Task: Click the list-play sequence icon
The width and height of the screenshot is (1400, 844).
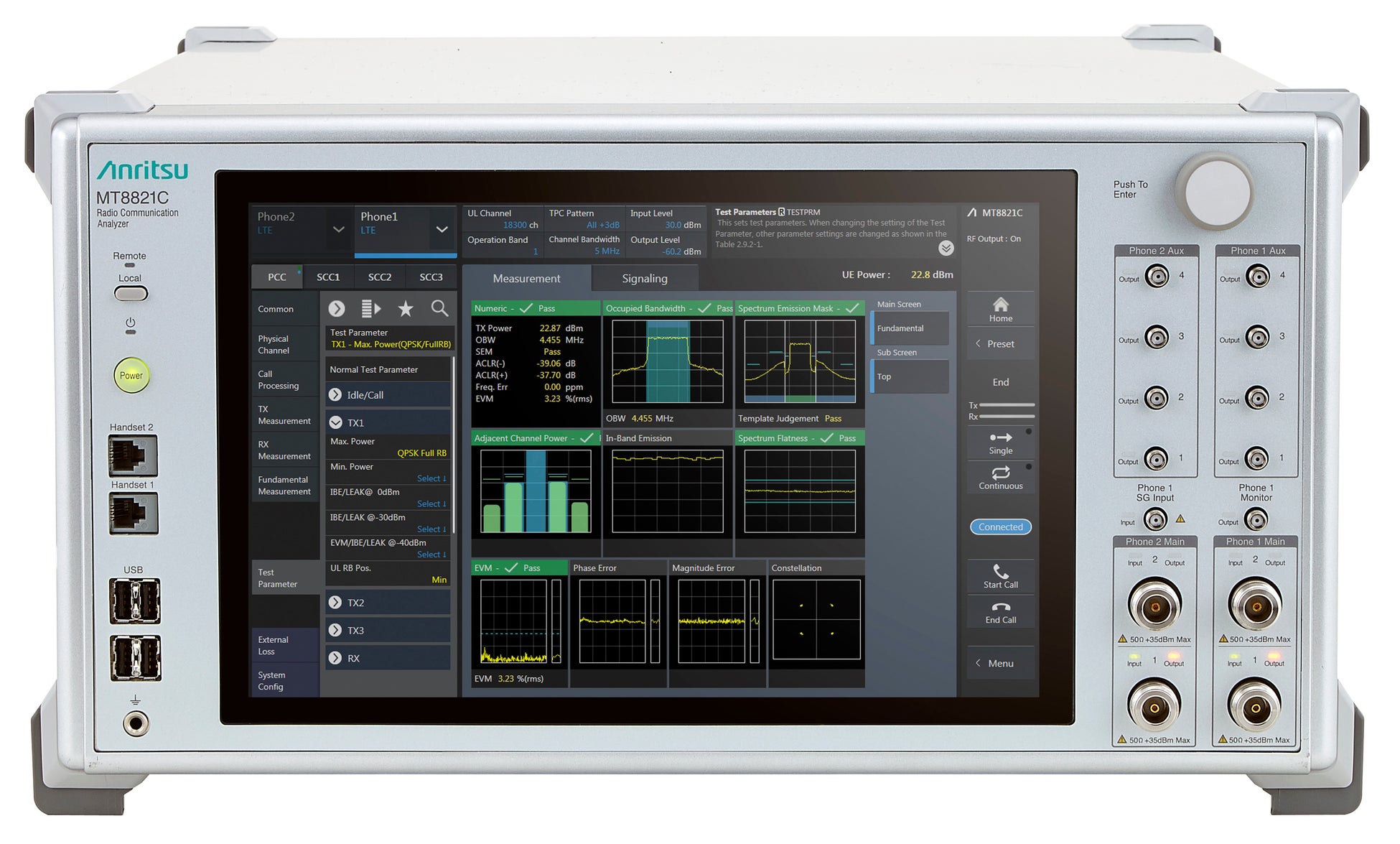Action: tap(370, 309)
